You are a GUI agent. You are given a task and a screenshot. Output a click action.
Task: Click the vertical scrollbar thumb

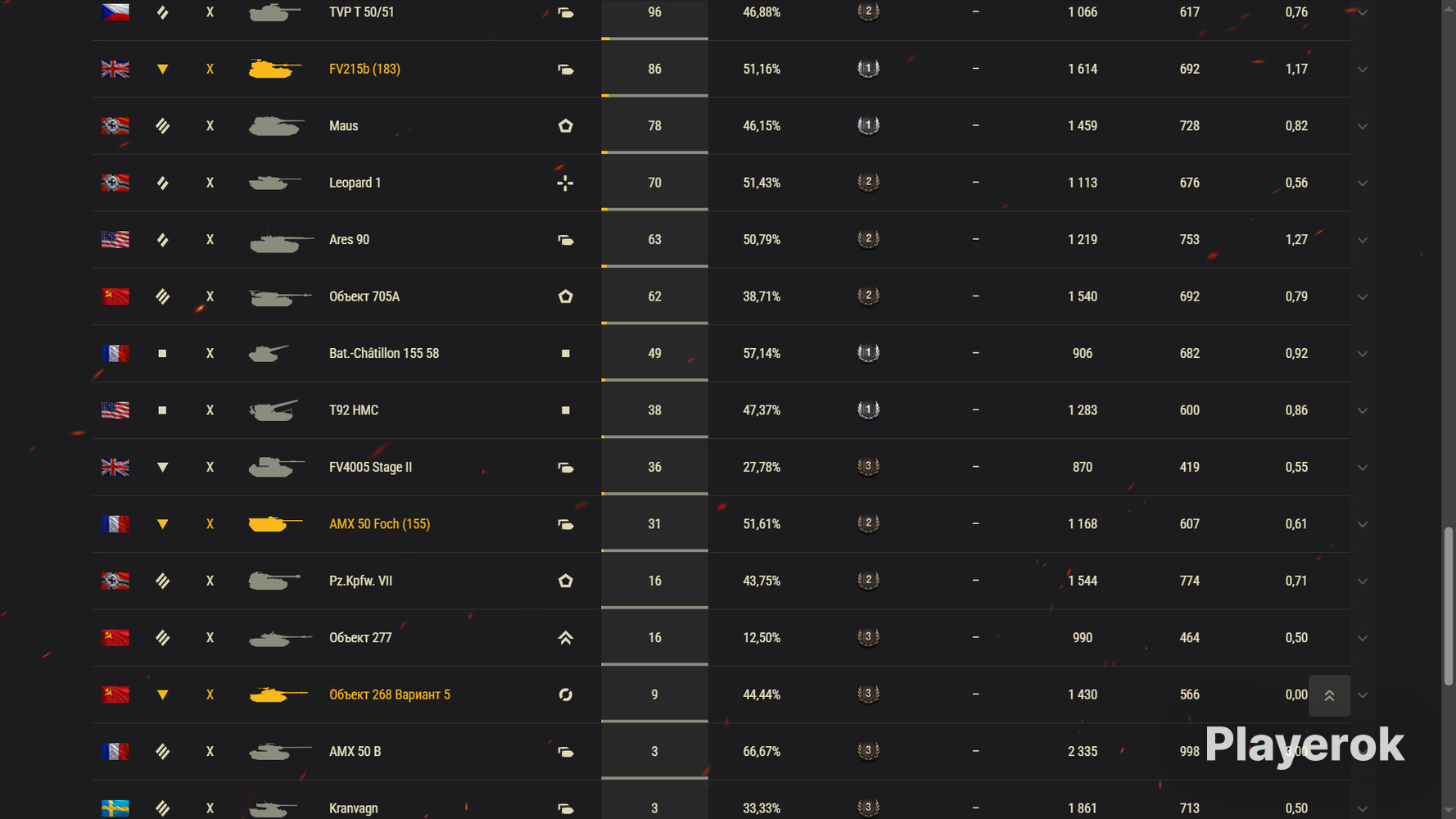(x=1449, y=606)
